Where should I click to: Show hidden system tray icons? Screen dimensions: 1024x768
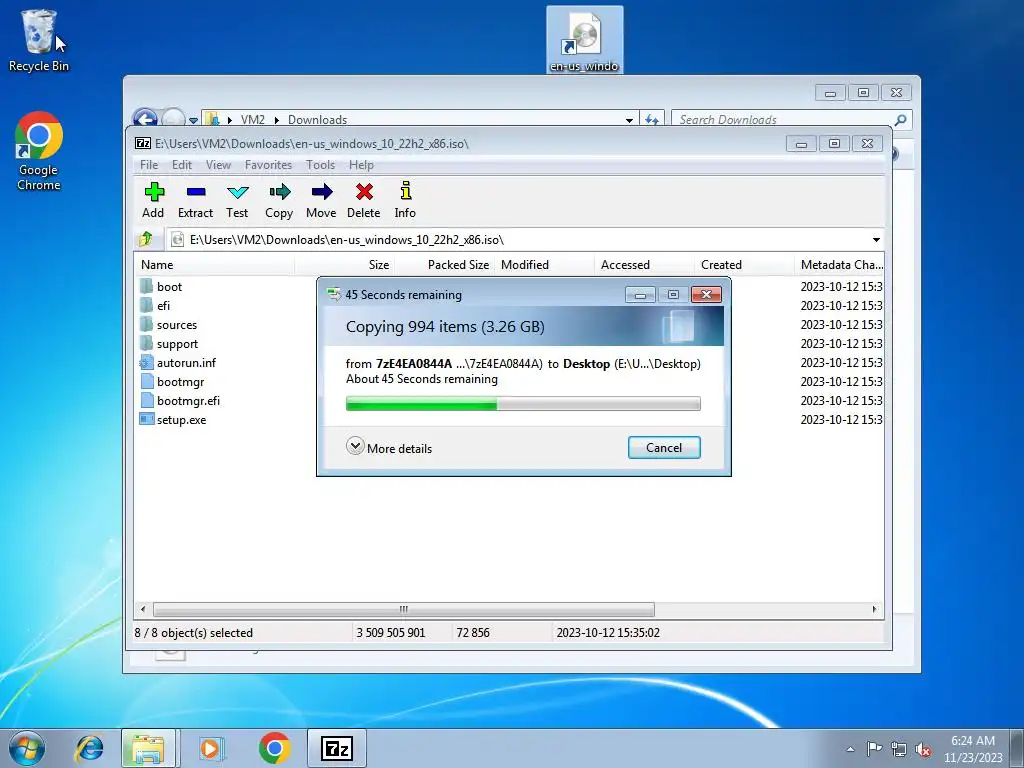point(850,749)
